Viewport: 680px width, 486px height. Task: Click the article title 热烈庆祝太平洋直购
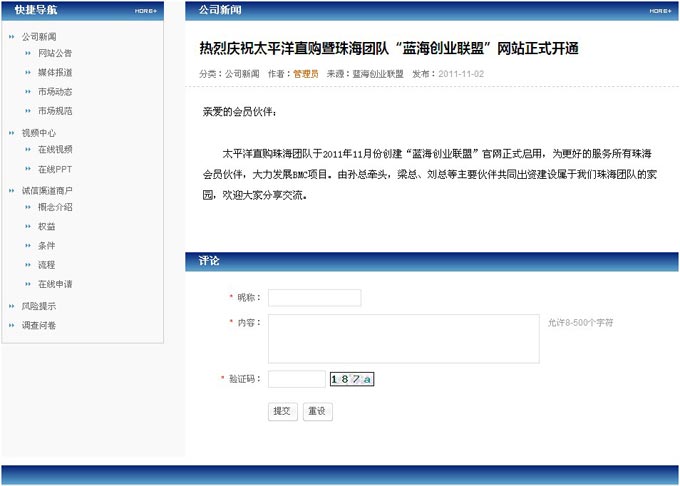click(x=389, y=49)
